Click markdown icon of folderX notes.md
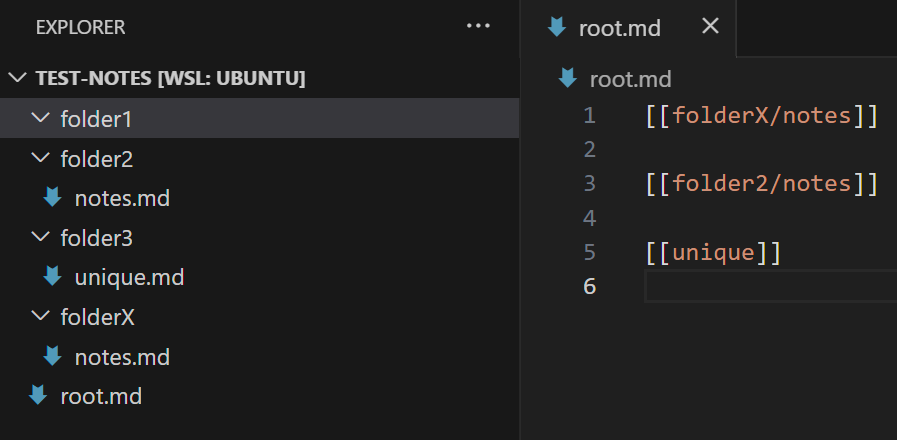 click(53, 356)
